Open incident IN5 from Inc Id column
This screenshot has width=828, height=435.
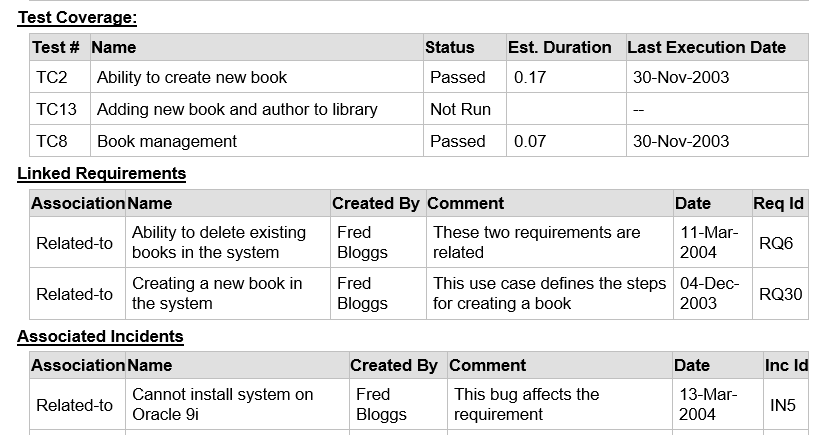pyautogui.click(x=781, y=405)
